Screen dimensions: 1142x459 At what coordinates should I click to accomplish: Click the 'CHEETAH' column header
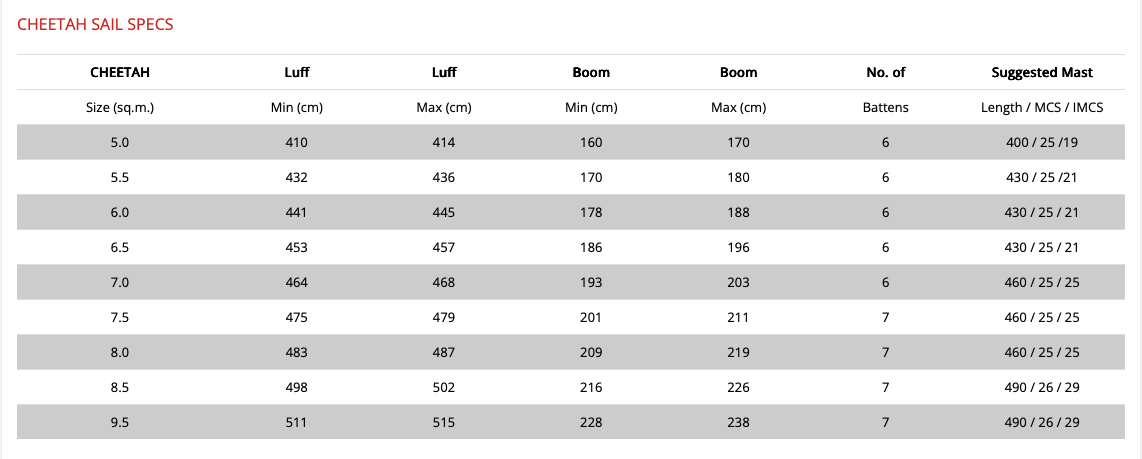click(120, 72)
